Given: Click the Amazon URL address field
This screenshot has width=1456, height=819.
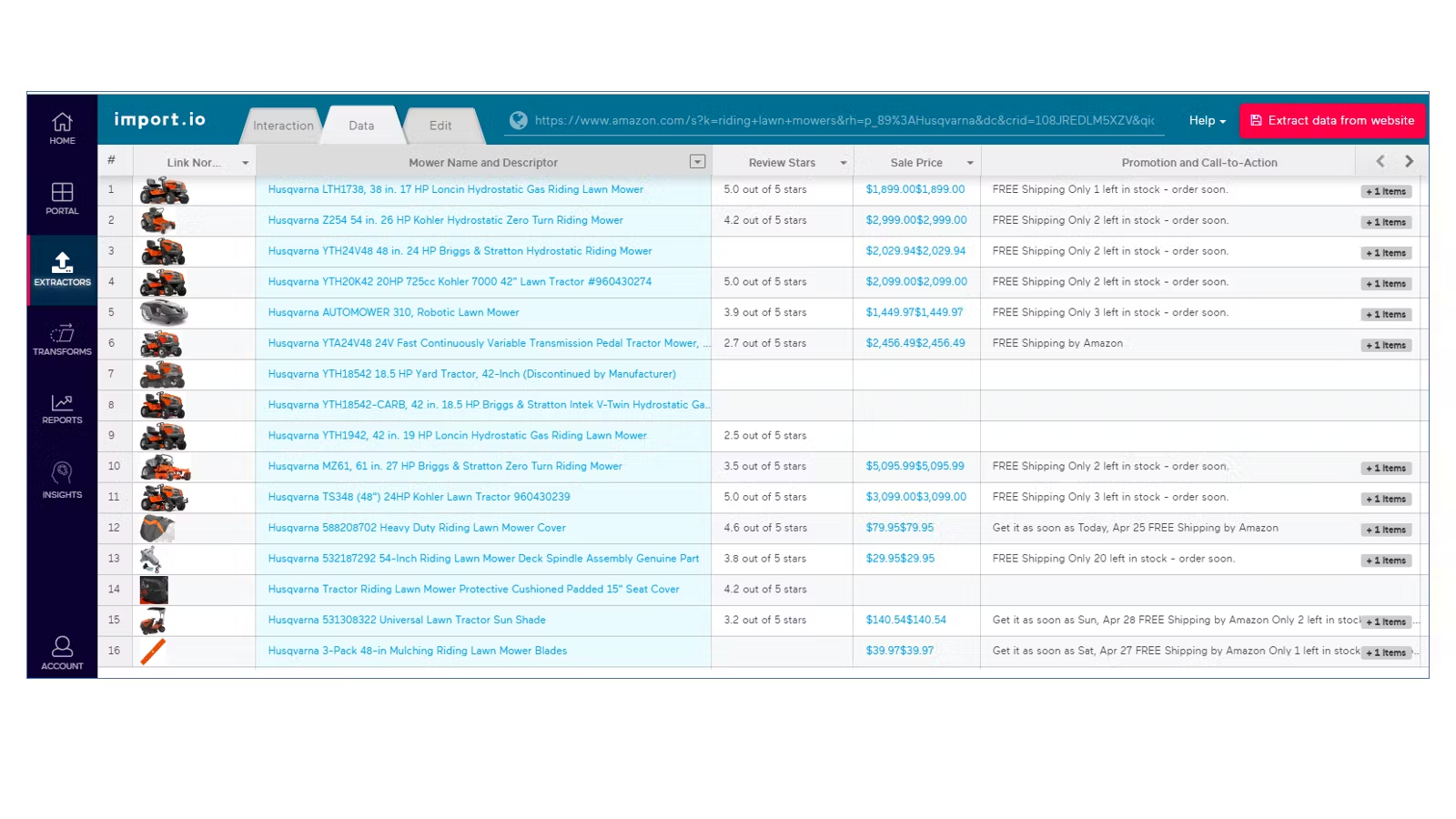Looking at the screenshot, I should tap(844, 120).
